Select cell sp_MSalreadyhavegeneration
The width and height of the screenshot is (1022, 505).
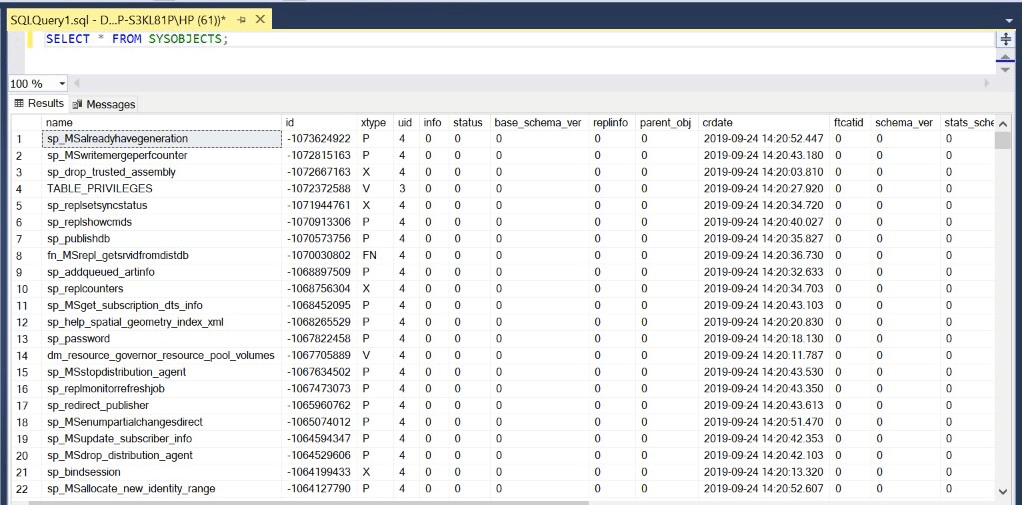pyautogui.click(x=162, y=139)
